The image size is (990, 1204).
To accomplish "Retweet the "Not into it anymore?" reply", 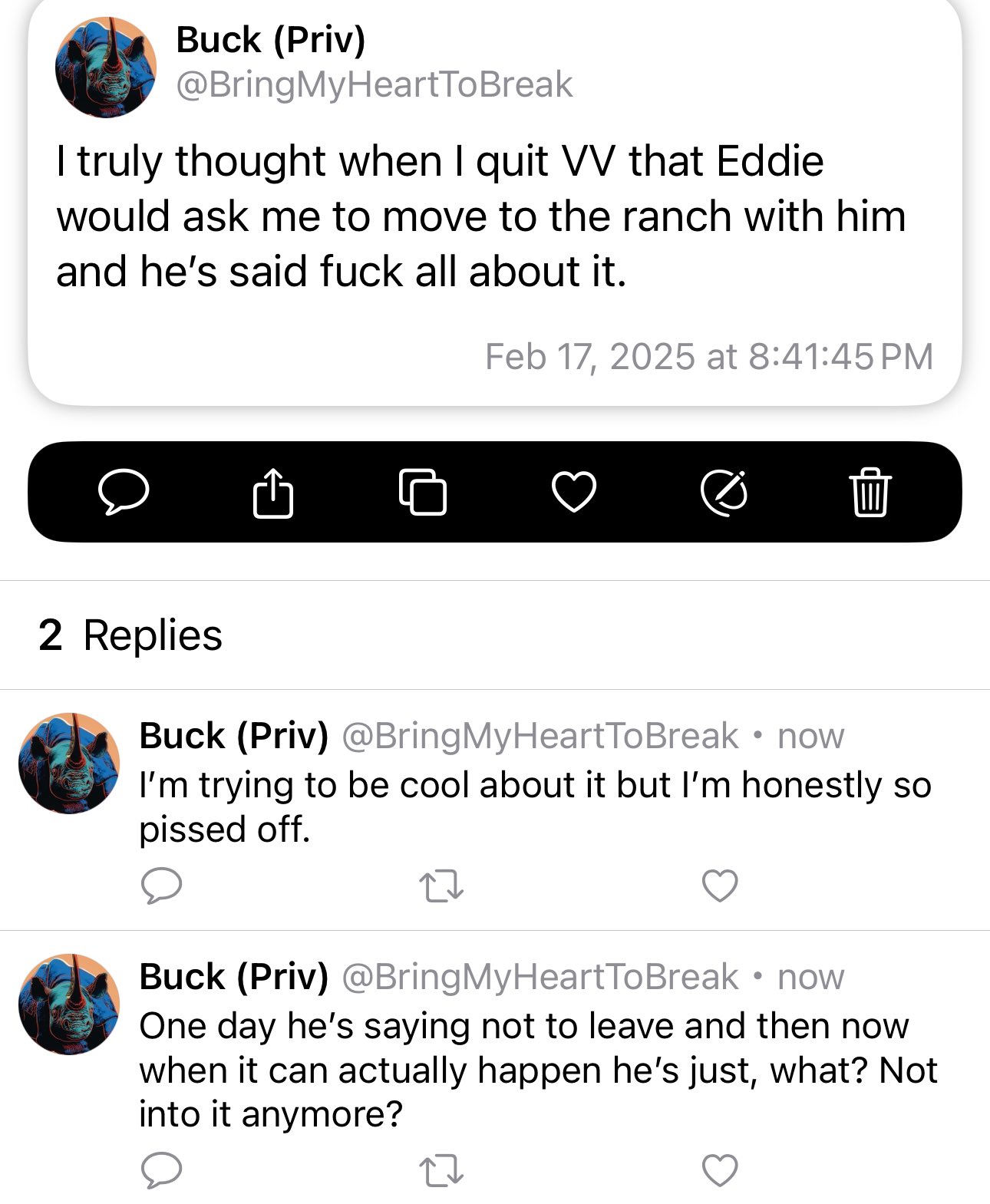I will click(441, 1171).
